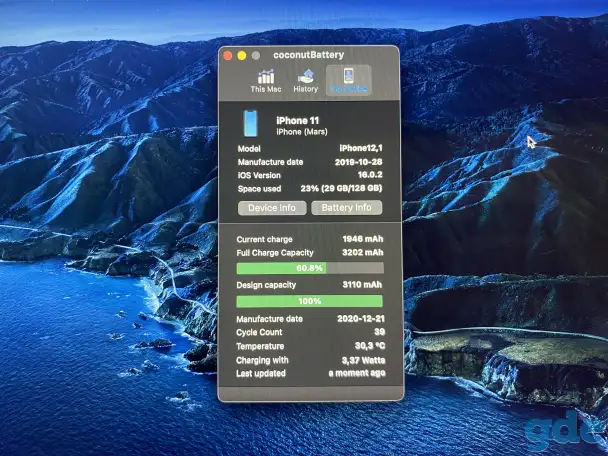Click the coconutBattery window title

(308, 55)
